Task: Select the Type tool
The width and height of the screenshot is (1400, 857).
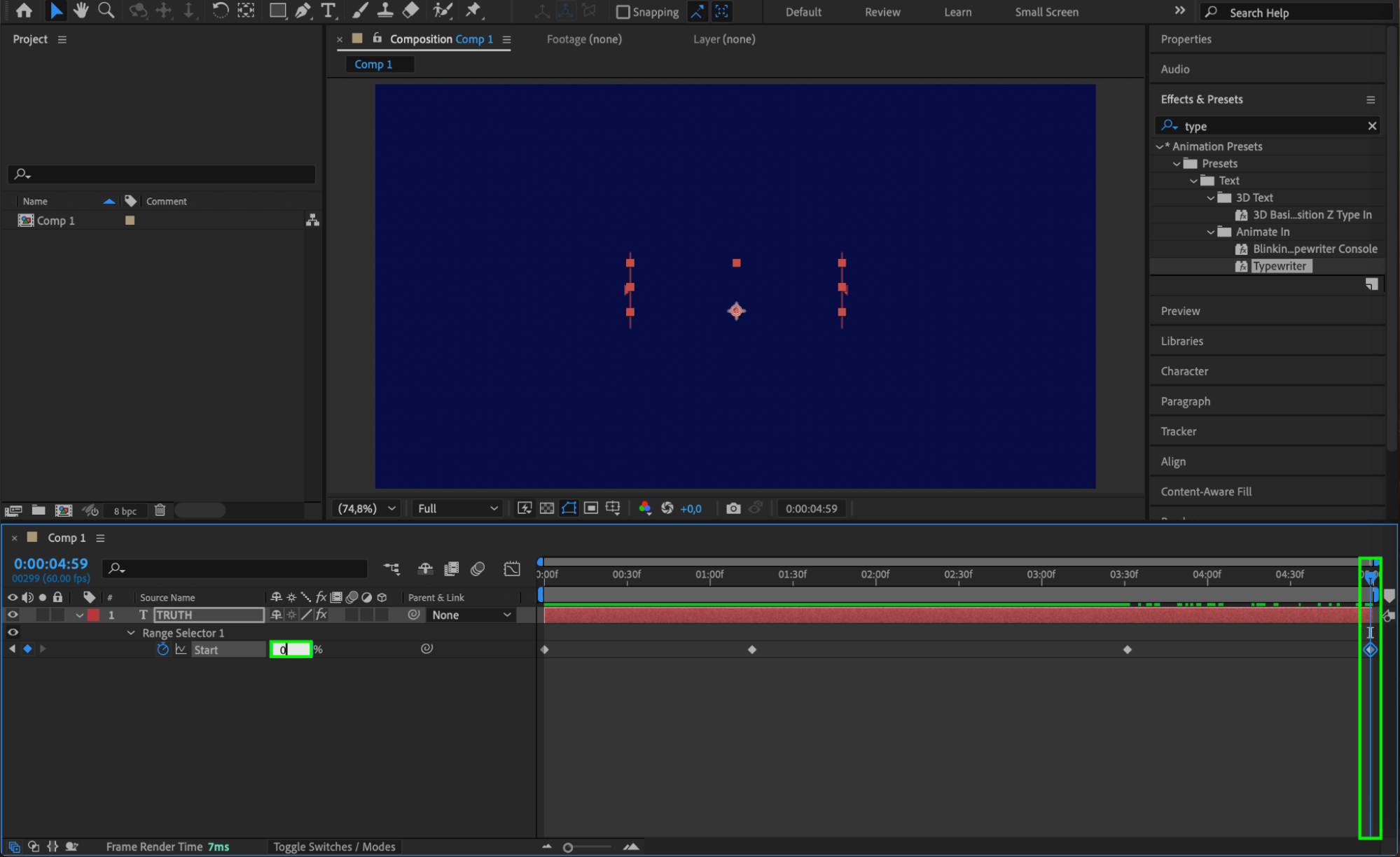Action: [328, 11]
